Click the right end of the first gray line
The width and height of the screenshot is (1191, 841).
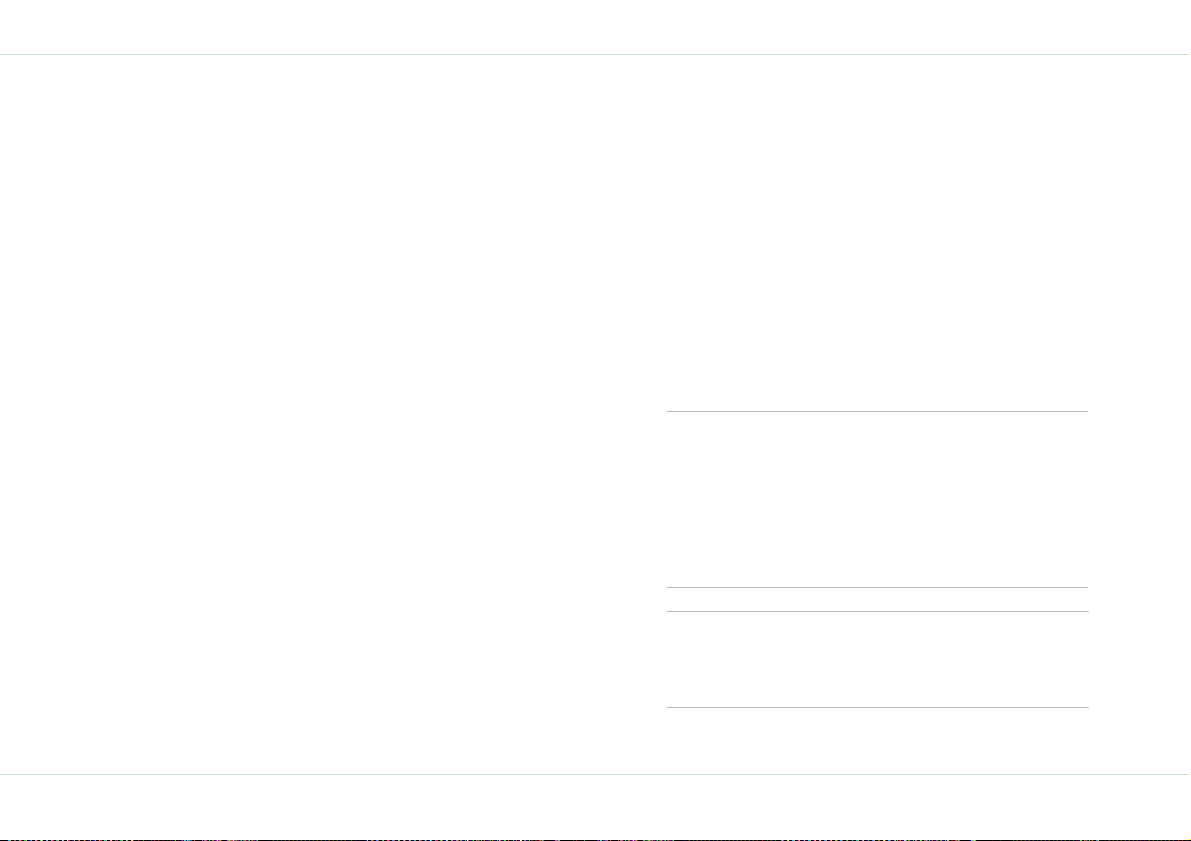click(1086, 412)
